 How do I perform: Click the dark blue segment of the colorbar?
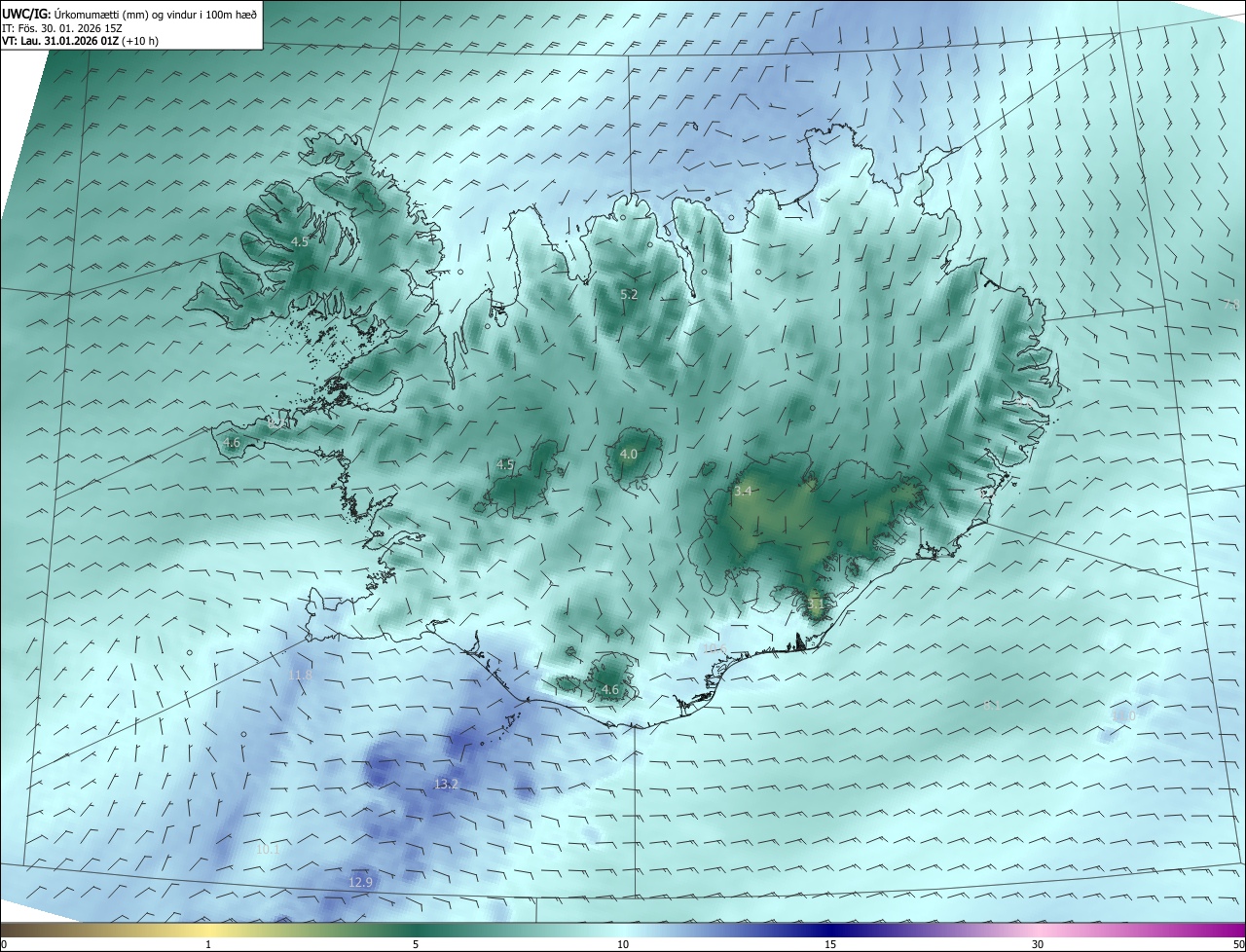pos(830,930)
